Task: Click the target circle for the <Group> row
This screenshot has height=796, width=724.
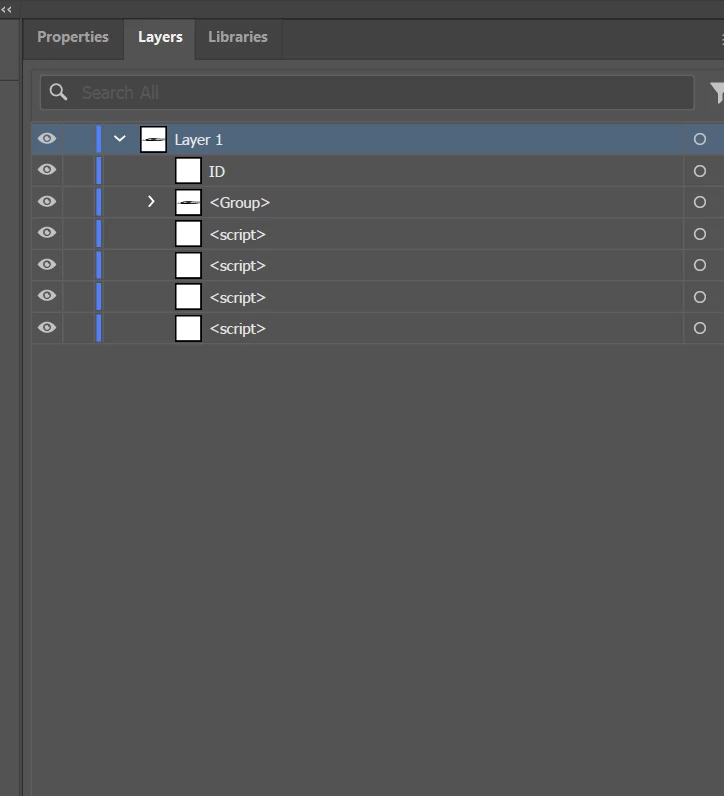Action: coord(700,202)
